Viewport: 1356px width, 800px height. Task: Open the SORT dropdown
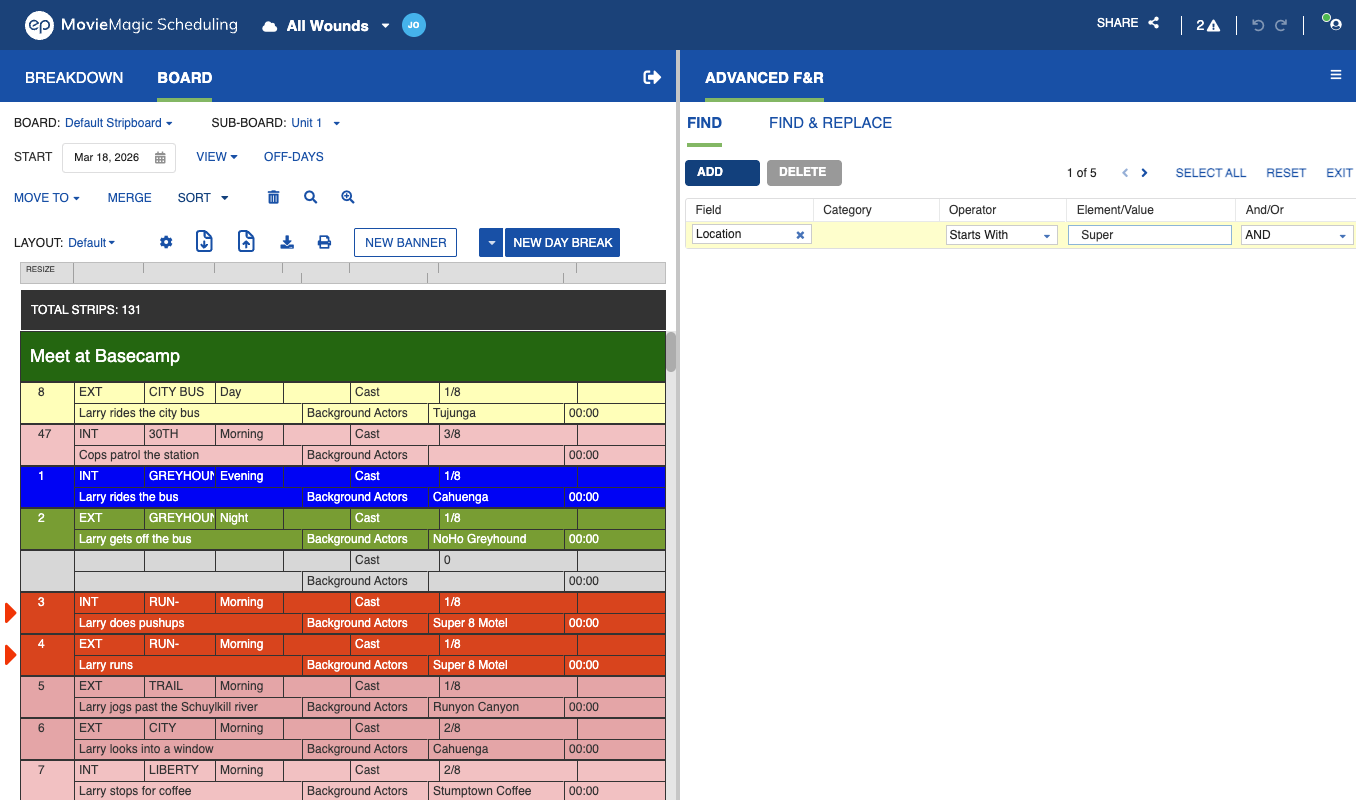pyautogui.click(x=203, y=198)
